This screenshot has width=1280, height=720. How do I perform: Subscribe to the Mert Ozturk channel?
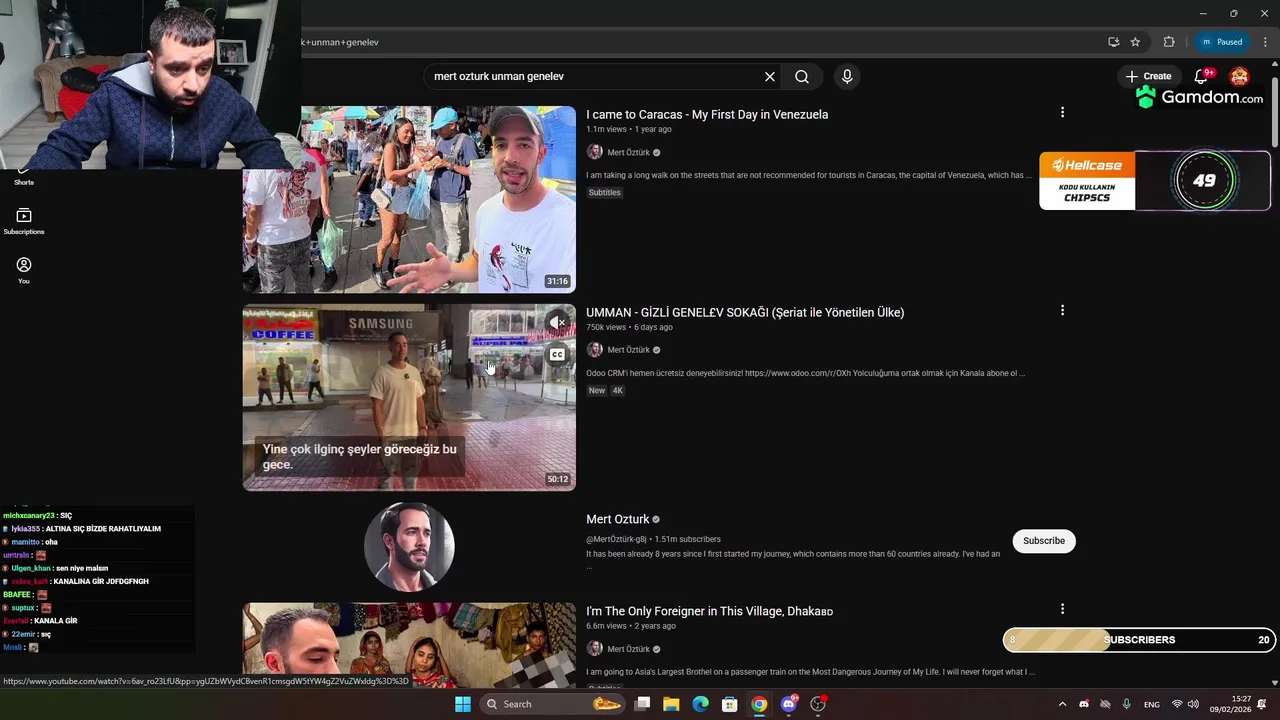click(1044, 541)
